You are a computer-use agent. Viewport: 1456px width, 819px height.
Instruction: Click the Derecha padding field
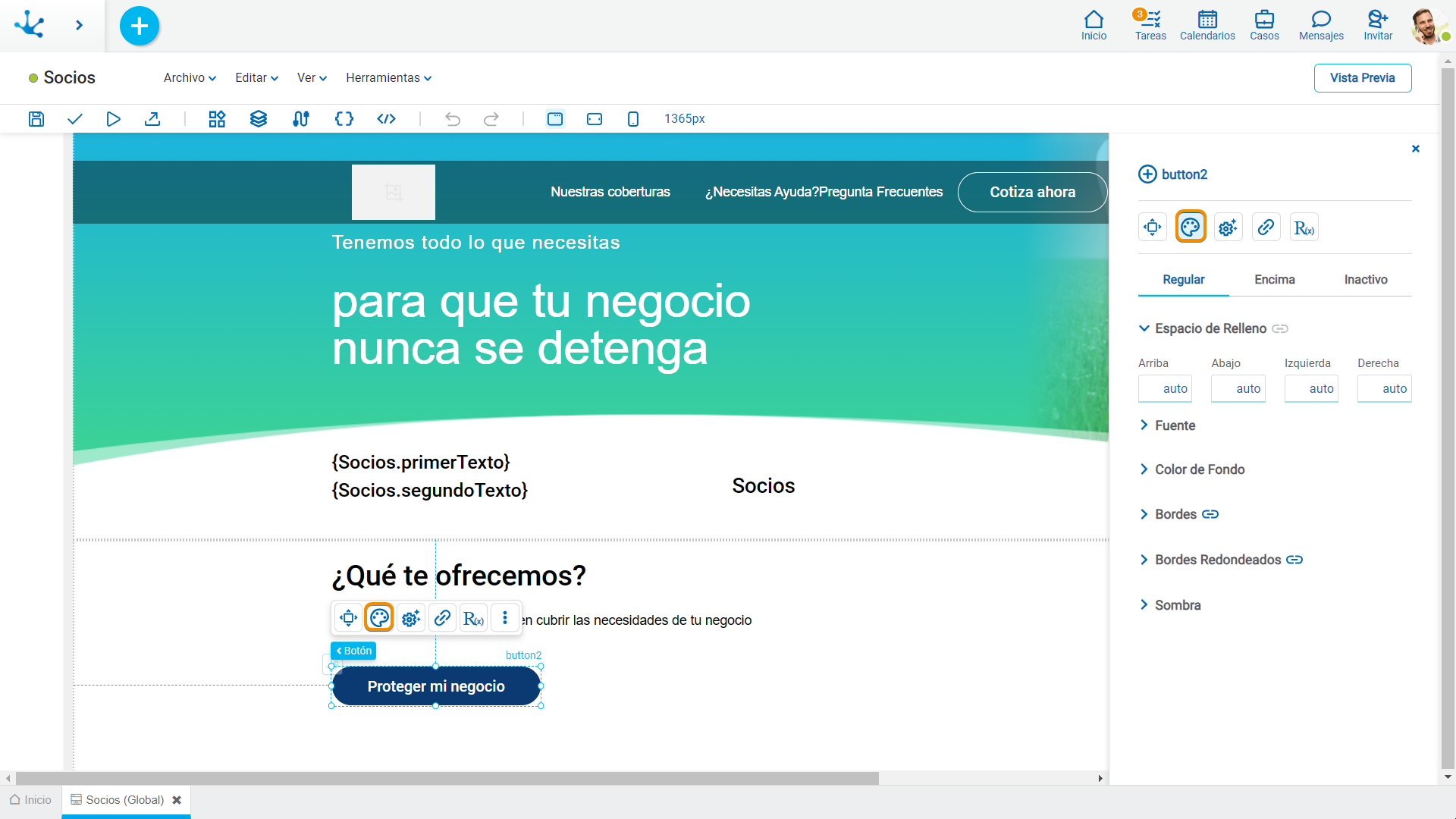point(1384,388)
